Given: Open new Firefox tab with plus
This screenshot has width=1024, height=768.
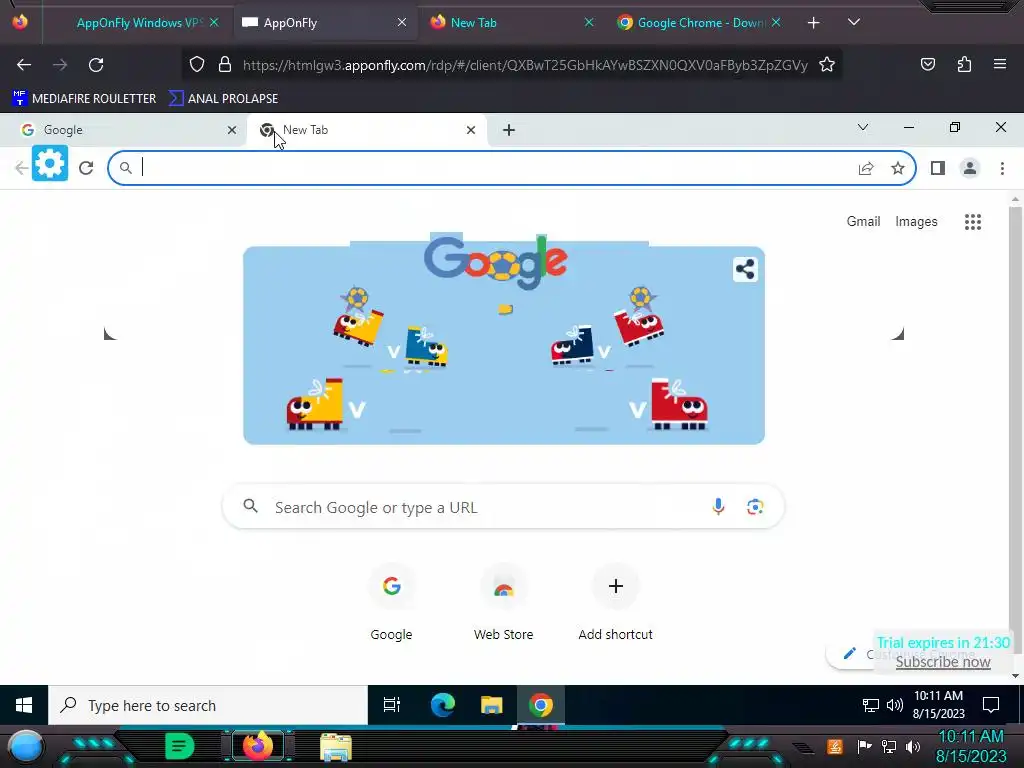Looking at the screenshot, I should (x=813, y=23).
